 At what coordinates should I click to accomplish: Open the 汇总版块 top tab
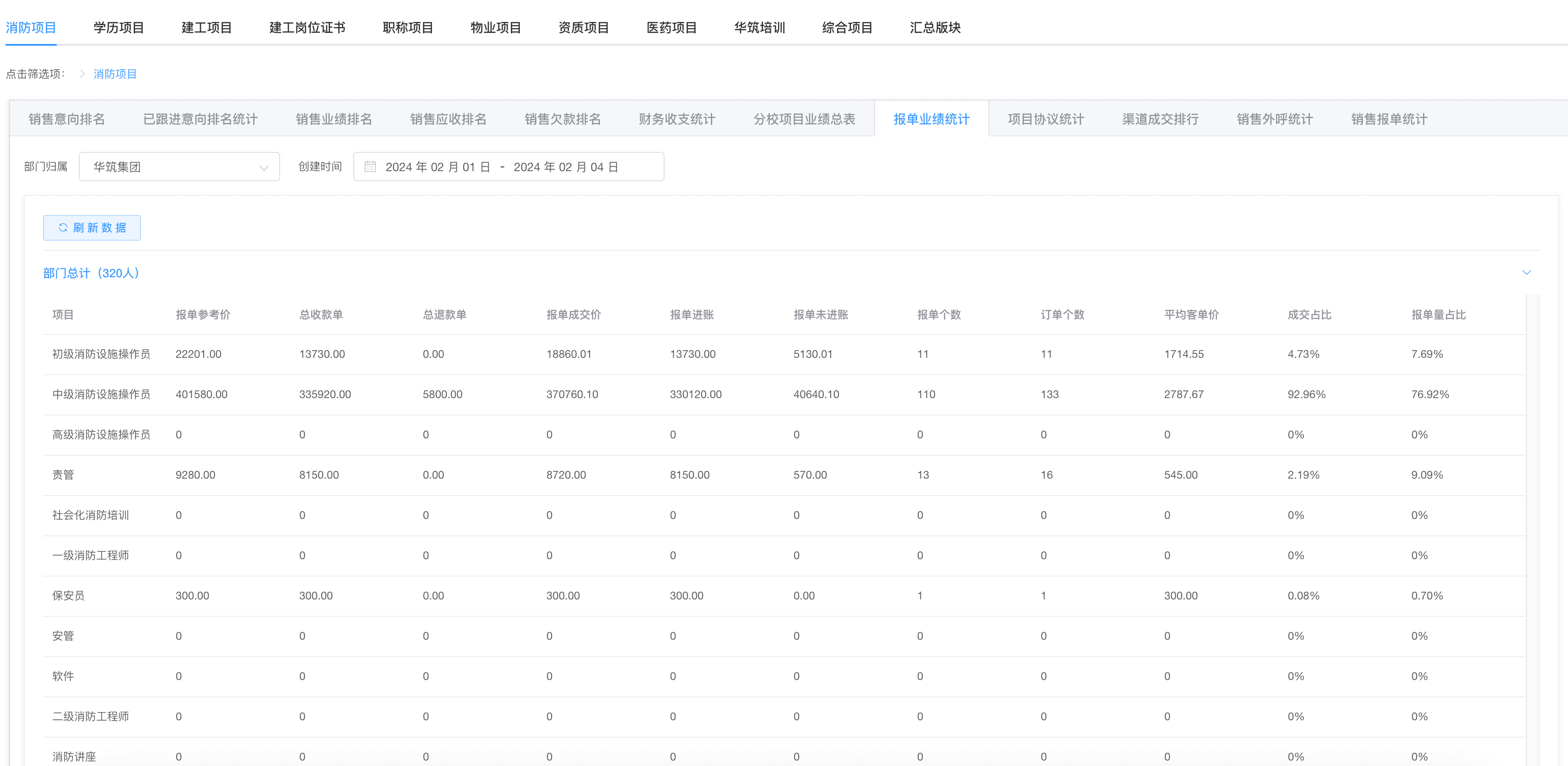[935, 27]
